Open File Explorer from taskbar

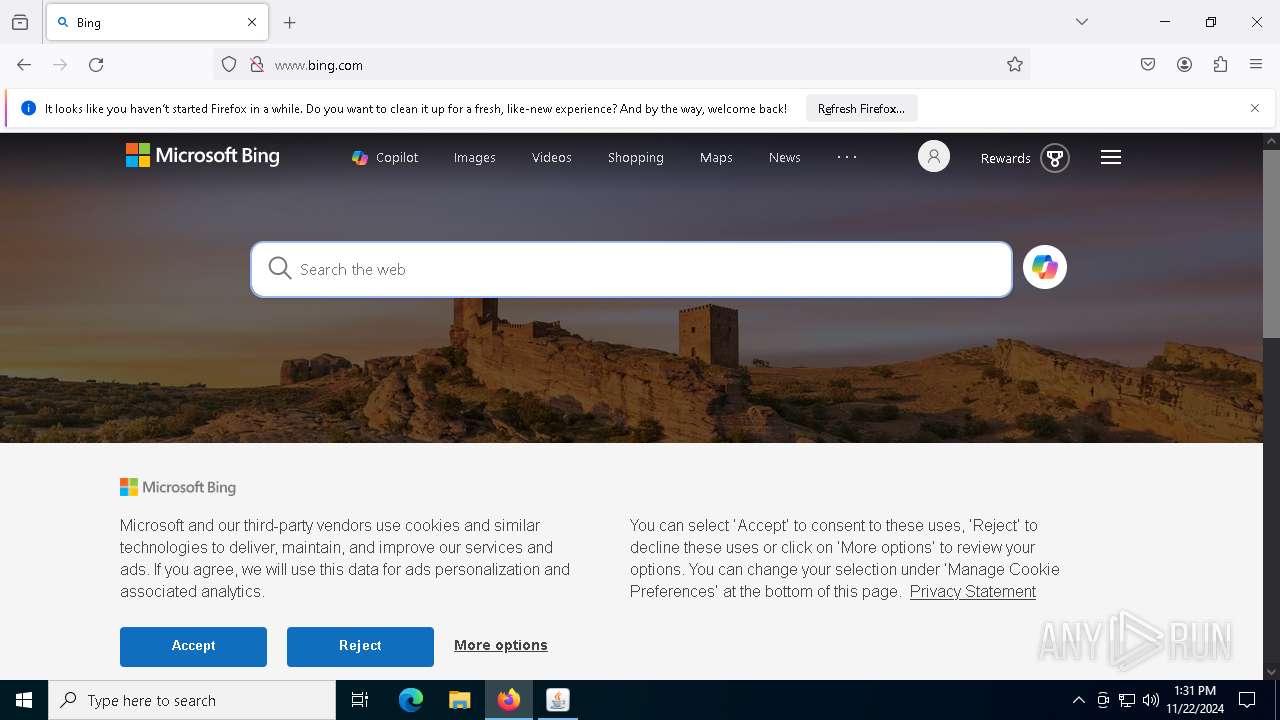point(459,700)
